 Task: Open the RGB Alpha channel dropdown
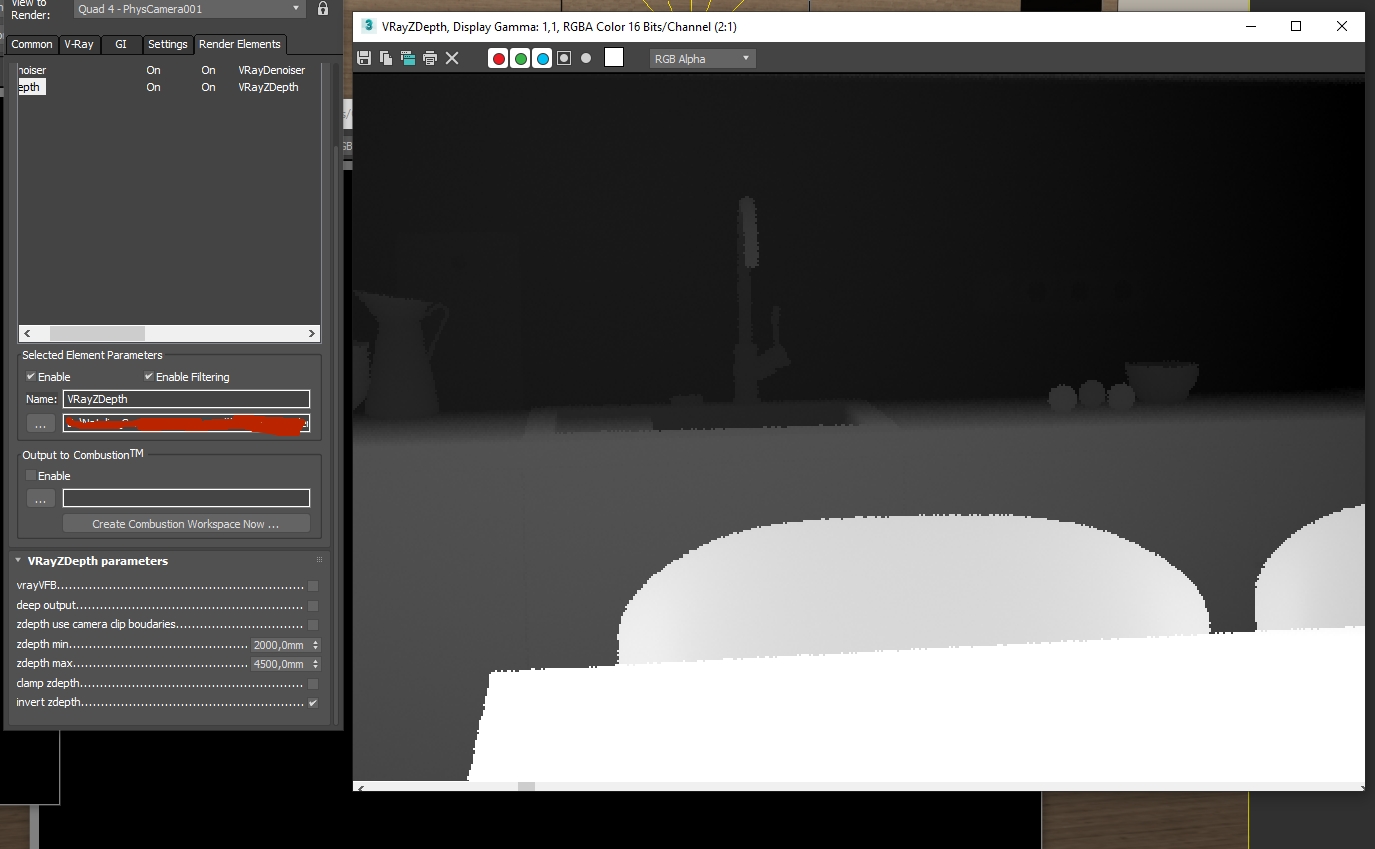point(702,59)
